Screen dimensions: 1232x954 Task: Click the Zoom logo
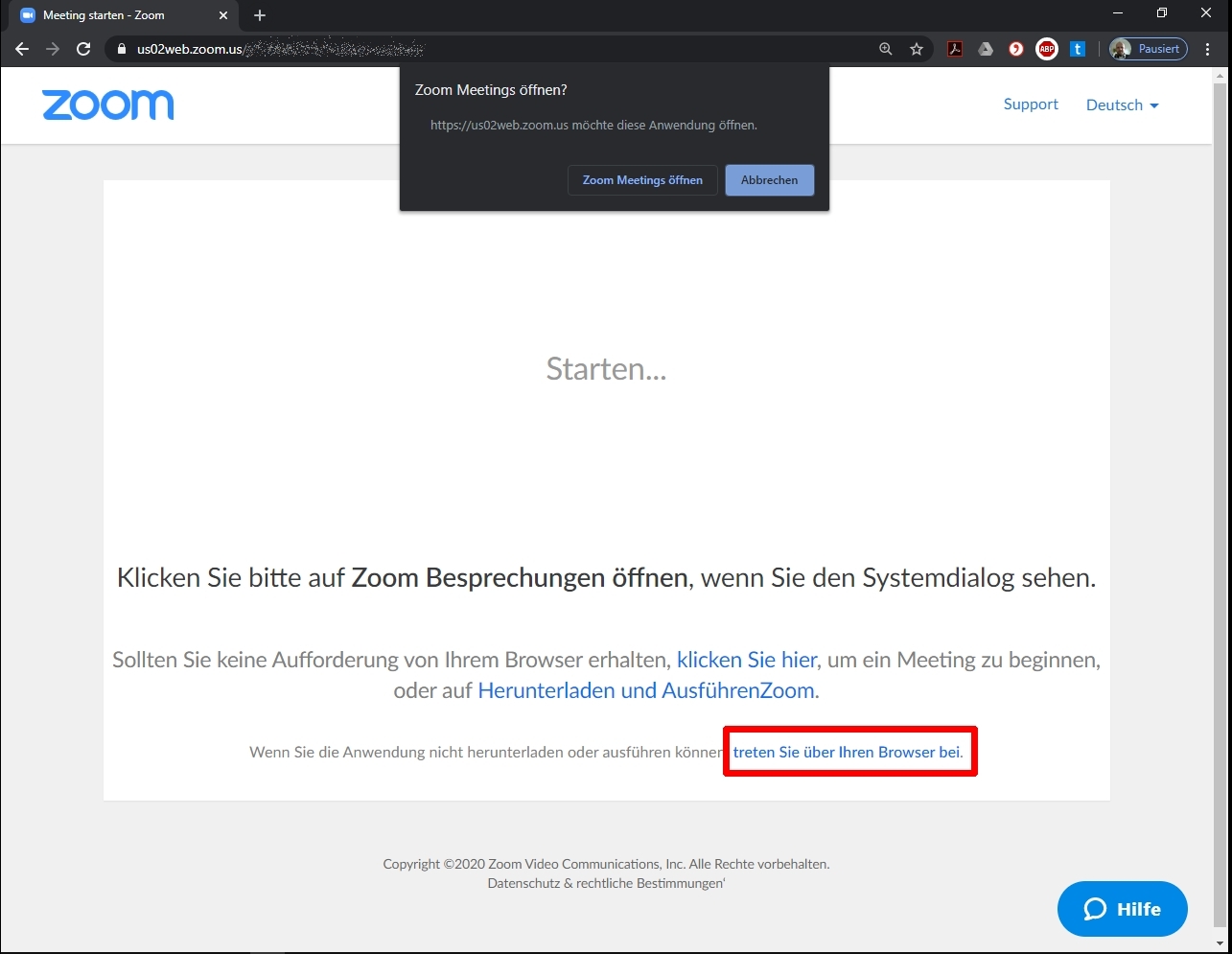108,105
